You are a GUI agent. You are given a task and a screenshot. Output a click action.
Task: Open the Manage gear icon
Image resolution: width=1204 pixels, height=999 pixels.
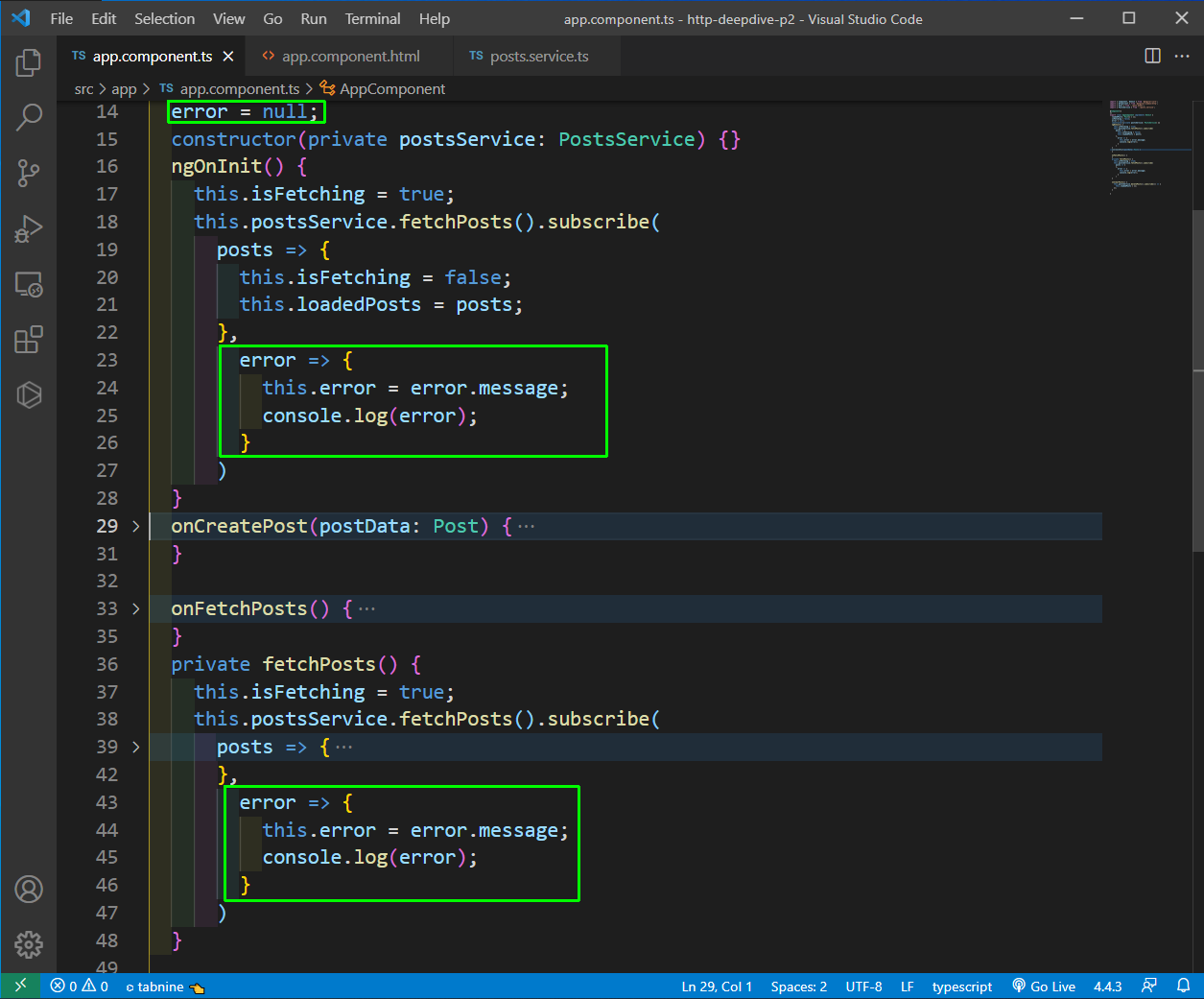[x=29, y=944]
